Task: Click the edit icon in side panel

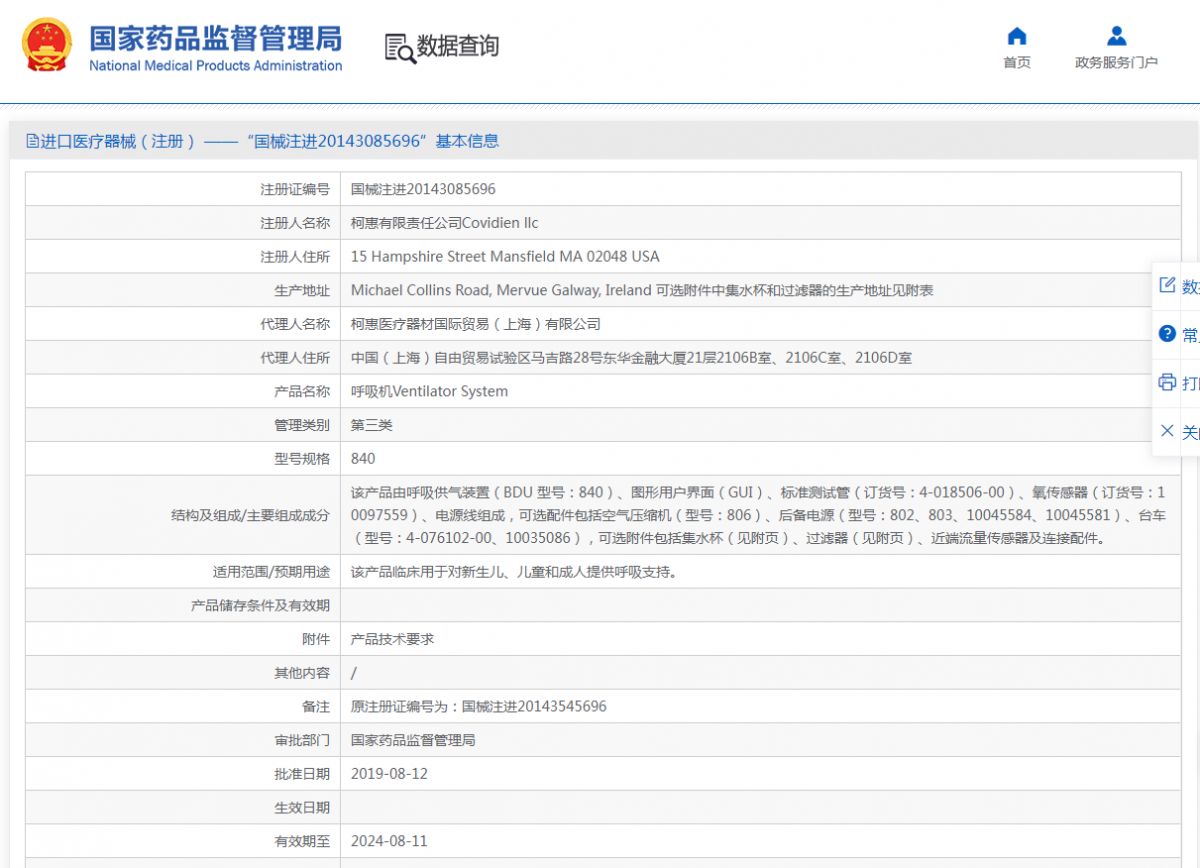Action: coord(1167,285)
